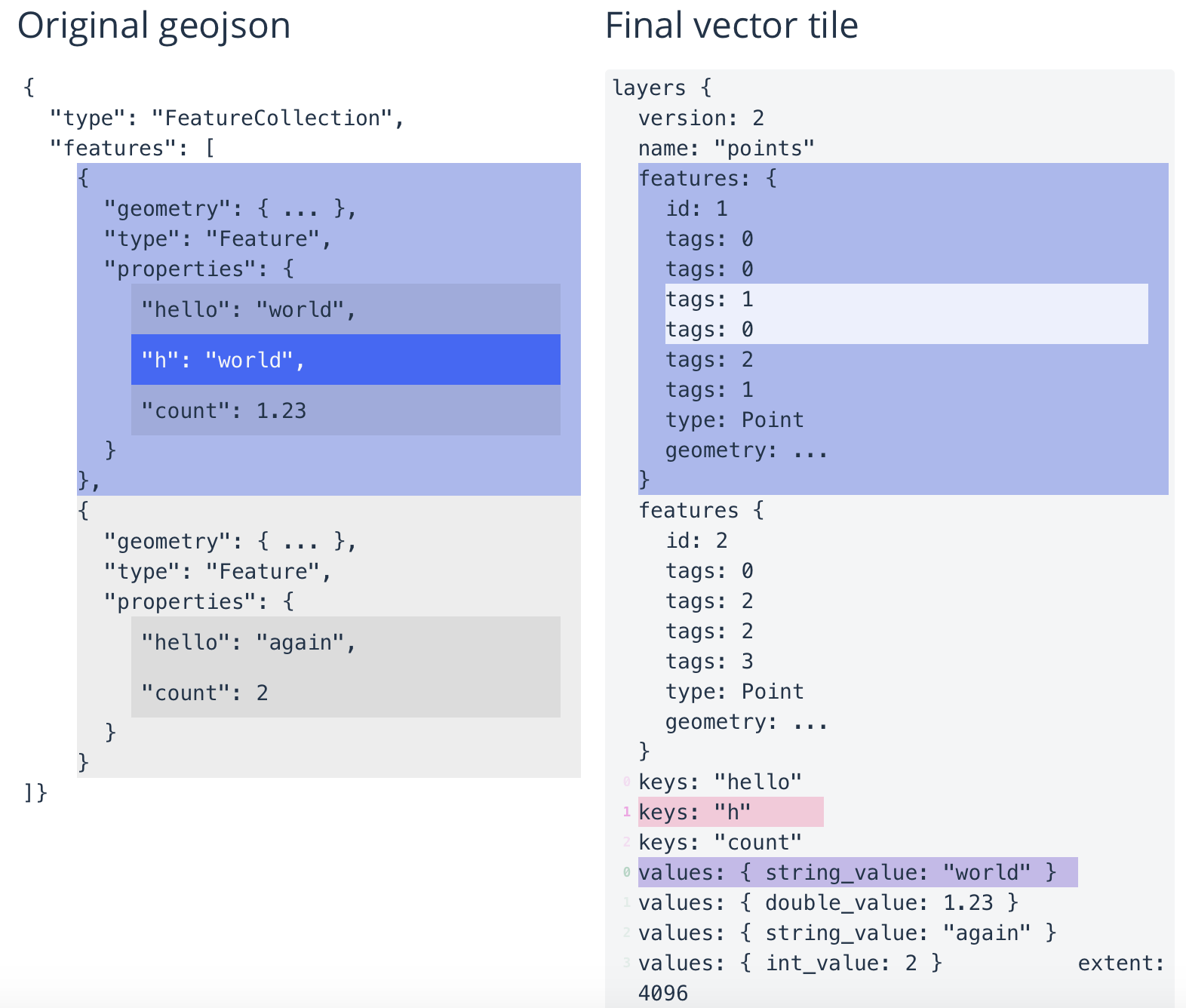Click the id: 1 feature line
1186x1008 pixels.
click(x=696, y=208)
